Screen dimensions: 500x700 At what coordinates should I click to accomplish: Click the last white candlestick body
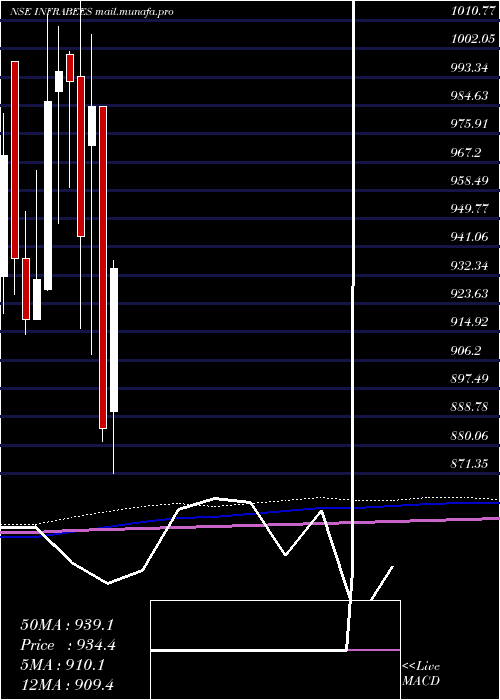(114, 340)
